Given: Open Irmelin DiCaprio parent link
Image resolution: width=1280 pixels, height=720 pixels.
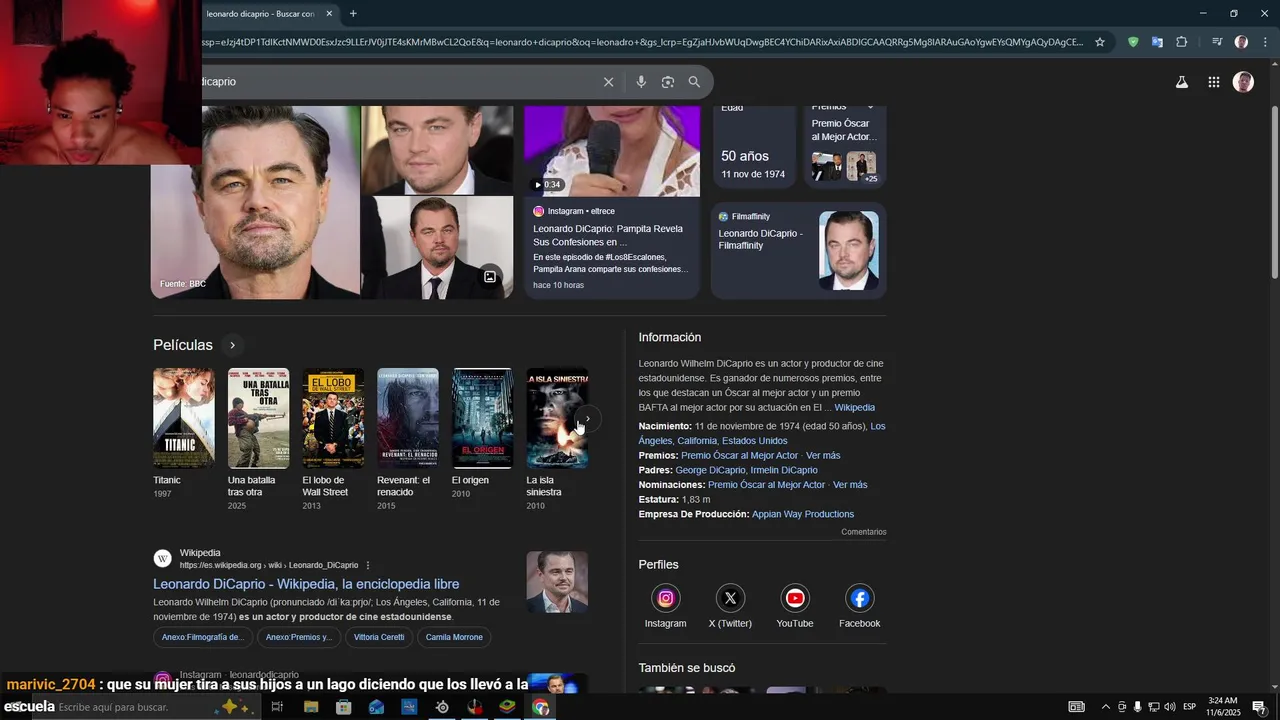Looking at the screenshot, I should tap(784, 470).
